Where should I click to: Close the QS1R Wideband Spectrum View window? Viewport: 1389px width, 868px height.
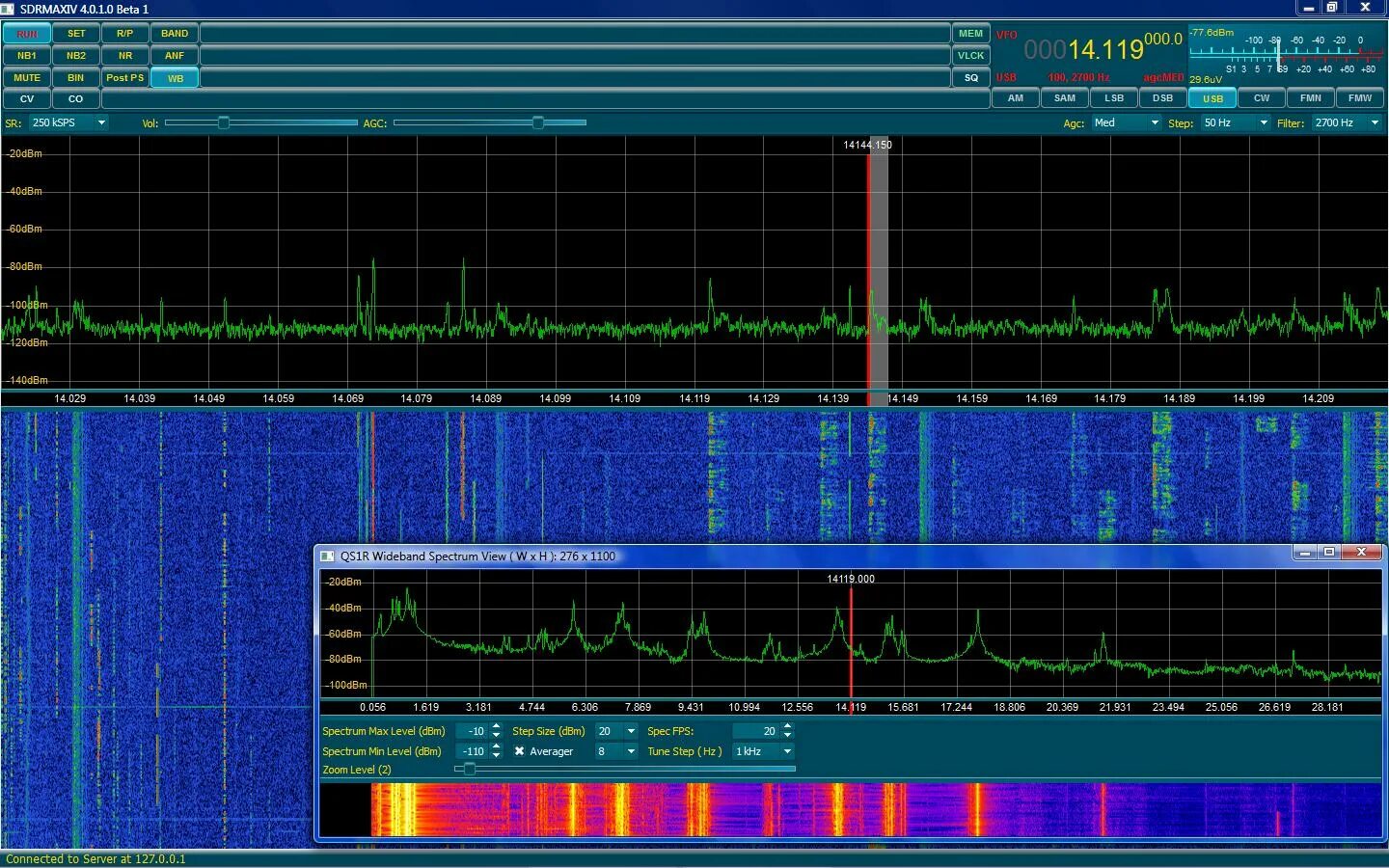tap(1361, 553)
